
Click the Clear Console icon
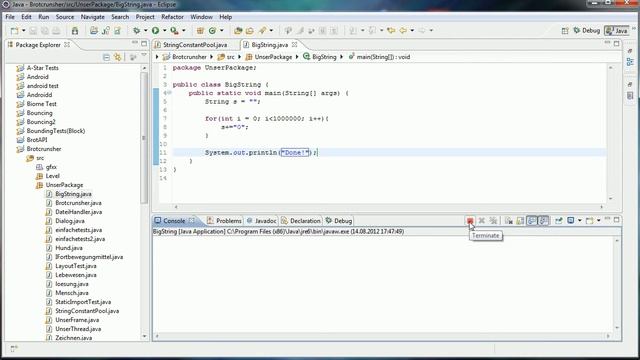click(x=509, y=220)
